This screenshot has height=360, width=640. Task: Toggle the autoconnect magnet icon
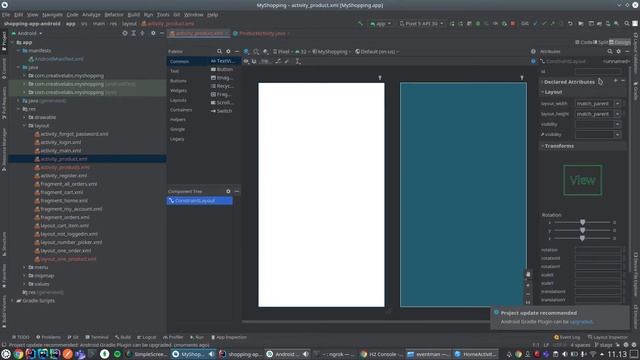254,61
